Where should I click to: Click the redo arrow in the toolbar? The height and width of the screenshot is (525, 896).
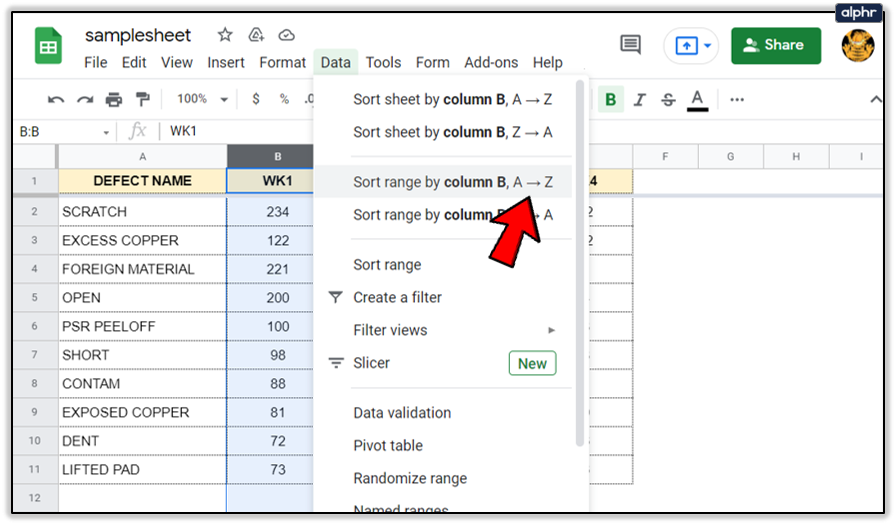point(85,100)
